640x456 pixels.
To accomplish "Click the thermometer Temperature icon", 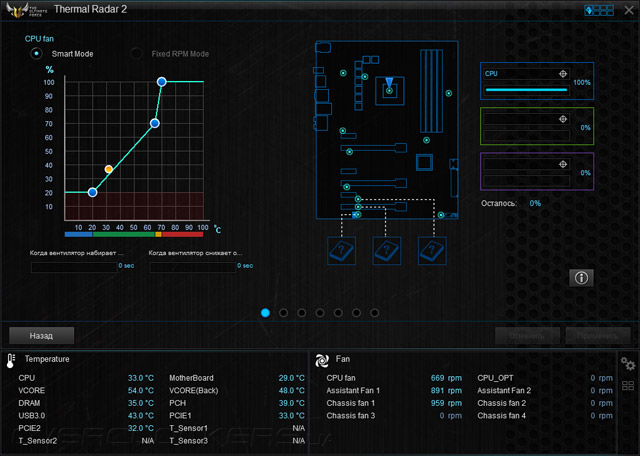I will pyautogui.click(x=11, y=361).
